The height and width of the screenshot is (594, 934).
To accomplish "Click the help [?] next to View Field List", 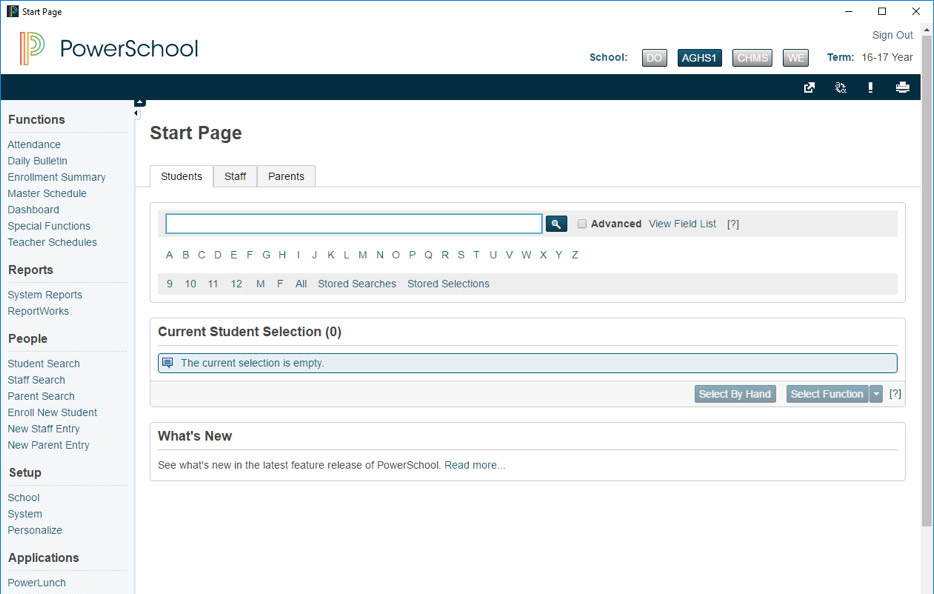I will point(733,224).
